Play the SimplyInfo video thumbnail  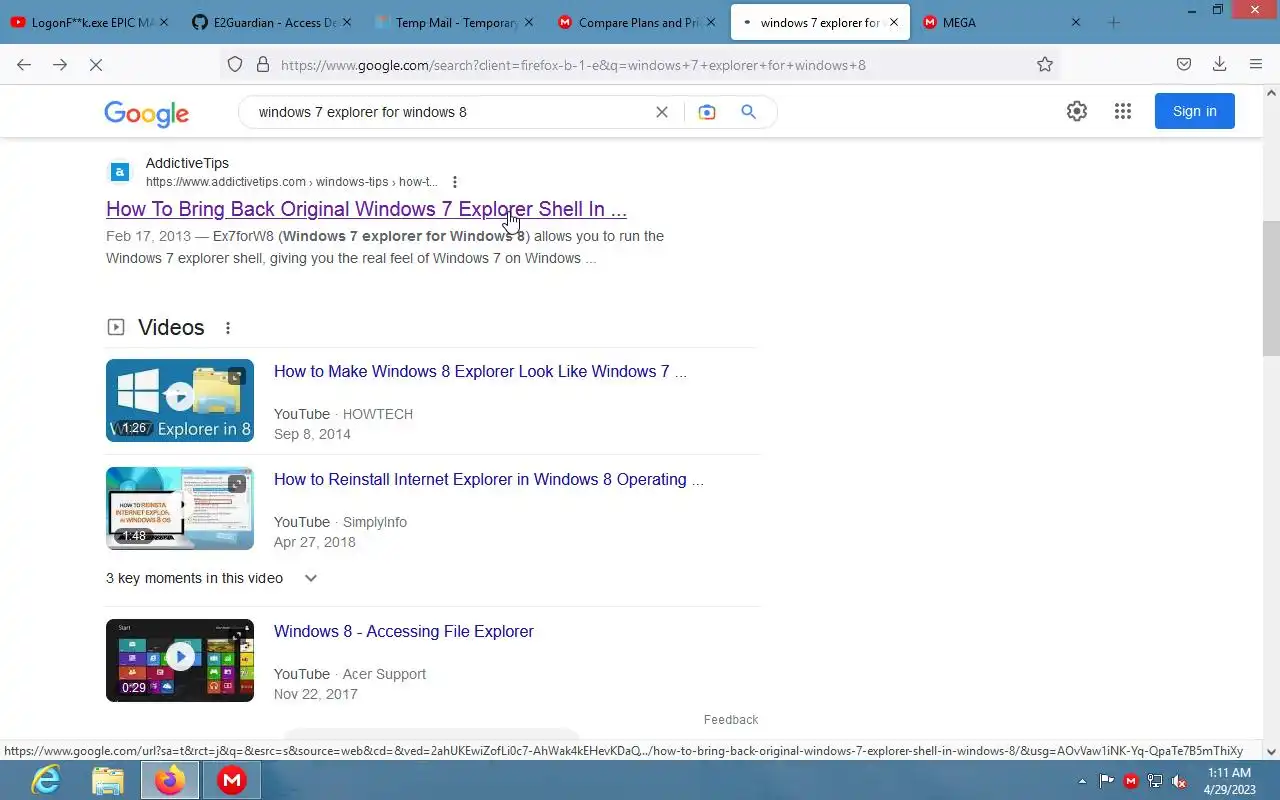point(180,508)
